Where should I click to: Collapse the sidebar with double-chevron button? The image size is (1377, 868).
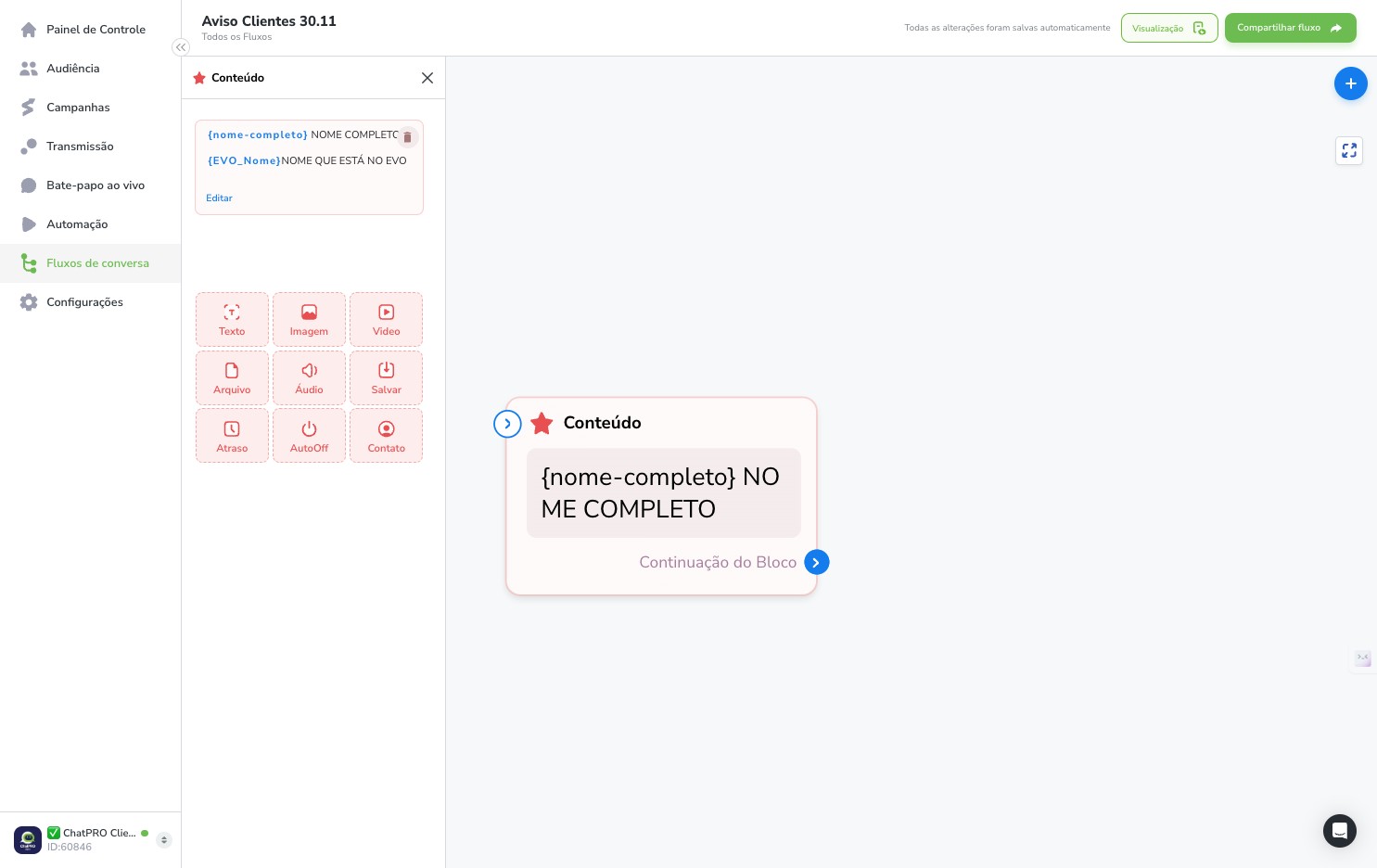pyautogui.click(x=181, y=47)
